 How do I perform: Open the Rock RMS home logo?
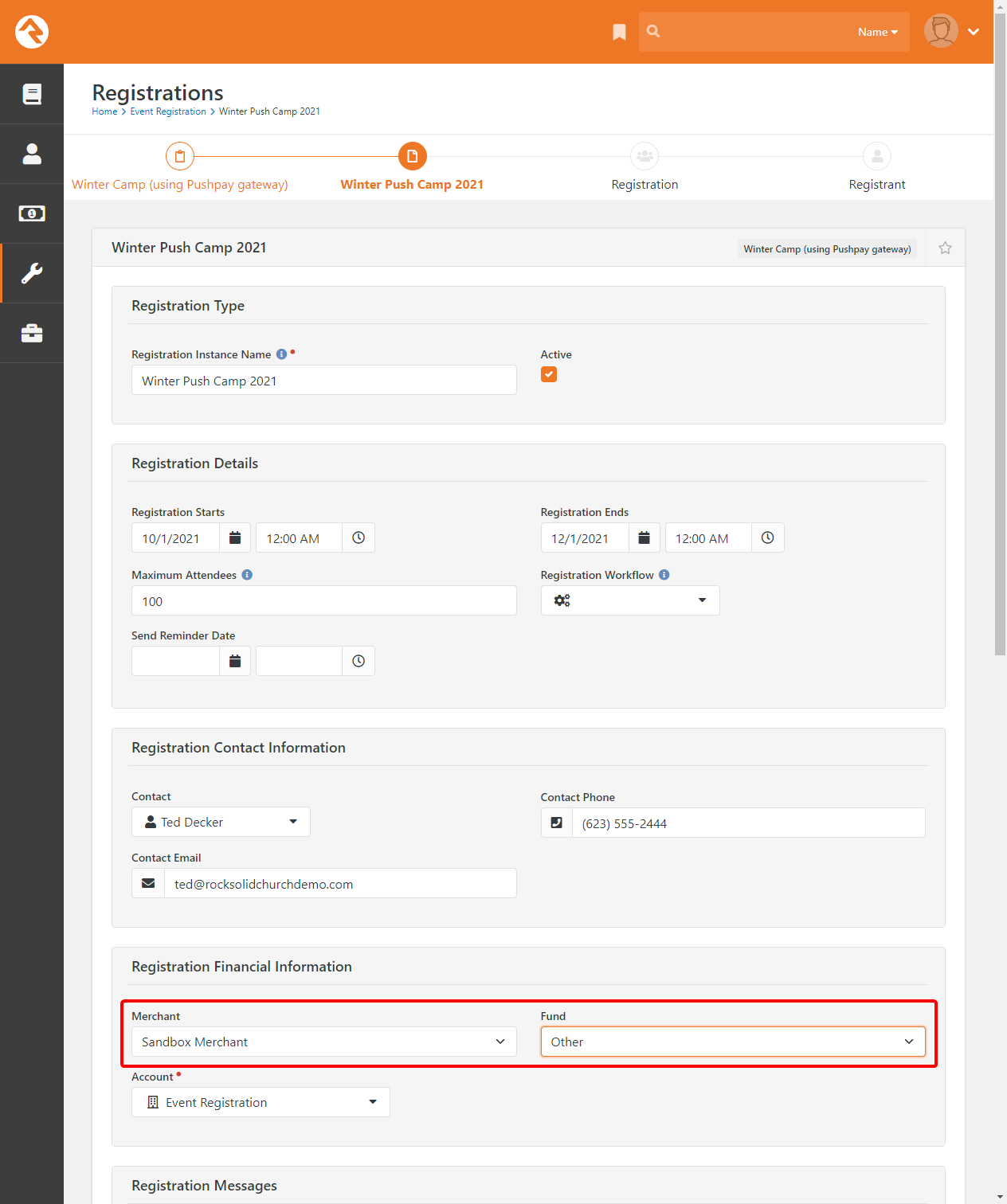point(32,32)
